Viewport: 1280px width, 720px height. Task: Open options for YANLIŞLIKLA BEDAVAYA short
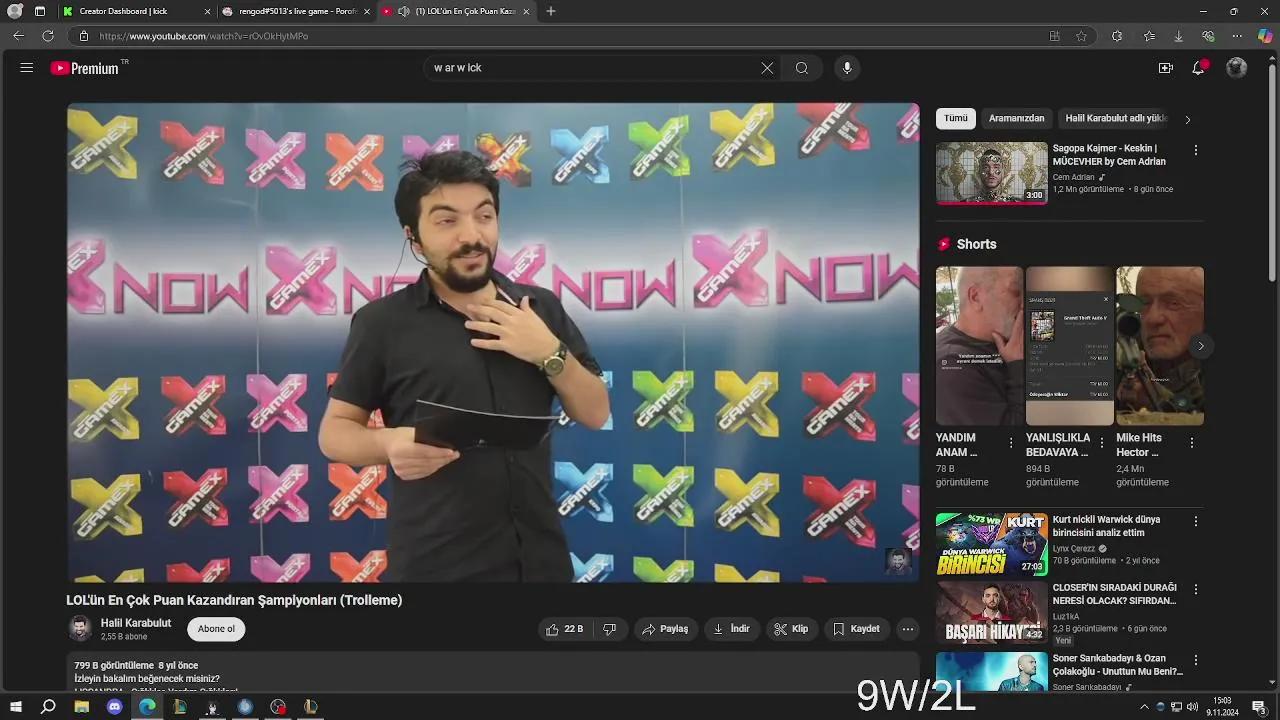(x=1102, y=442)
